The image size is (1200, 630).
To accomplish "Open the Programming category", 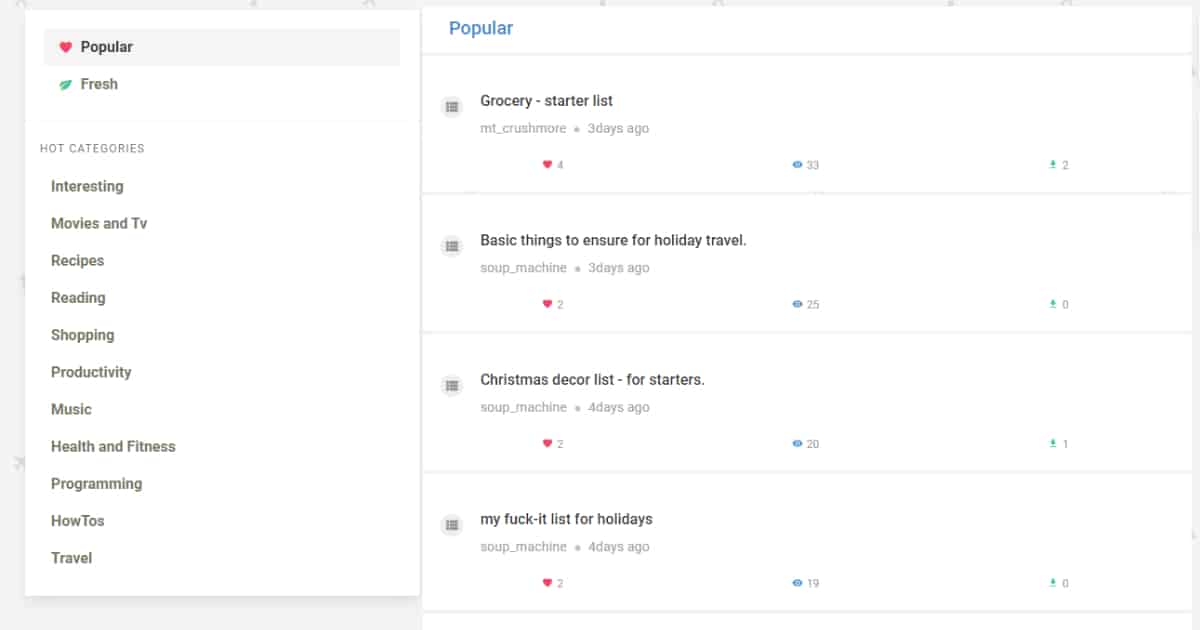I will pos(96,484).
